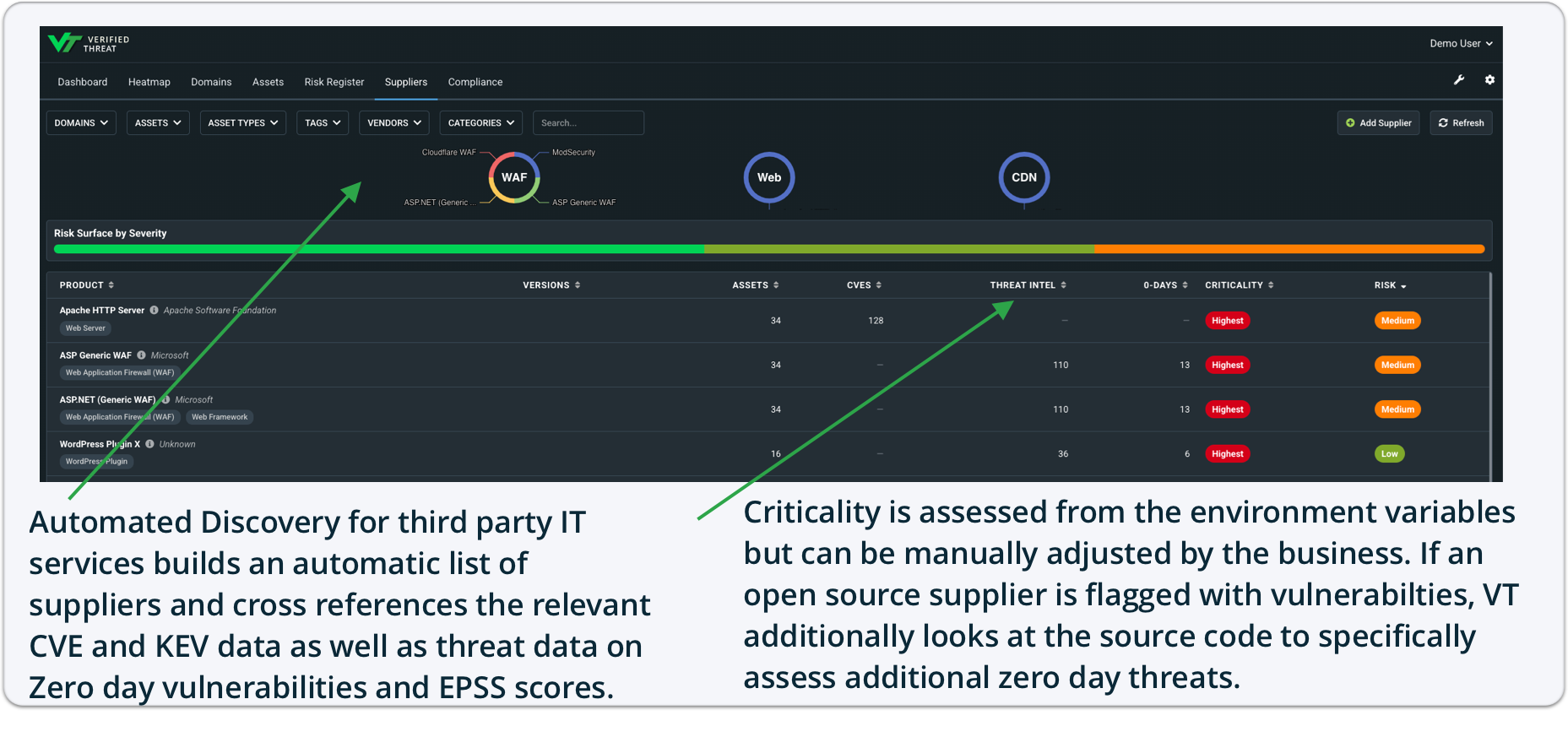The image size is (1568, 737).
Task: Click the supplier Search field
Action: tap(589, 123)
